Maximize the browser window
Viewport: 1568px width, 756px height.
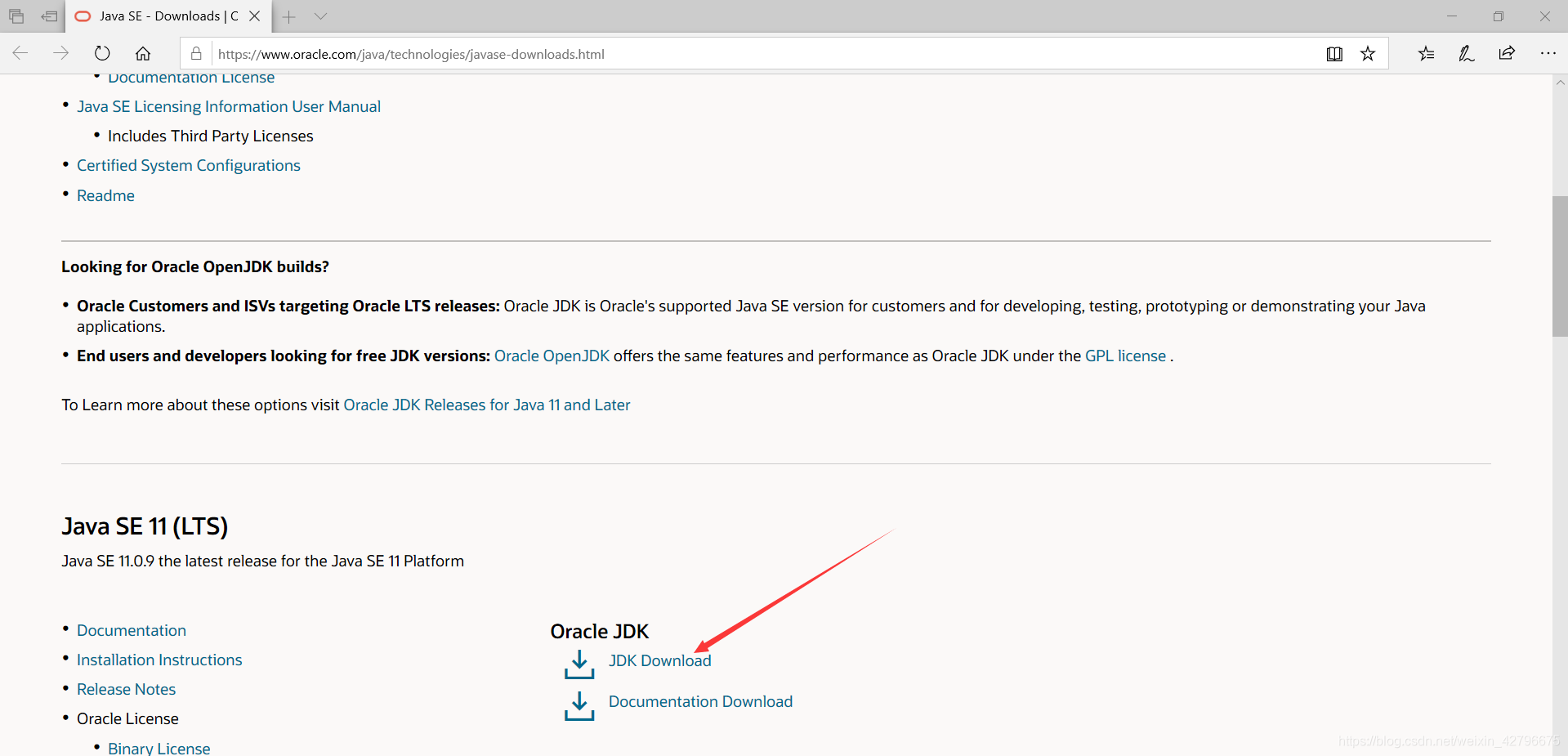coord(1498,16)
